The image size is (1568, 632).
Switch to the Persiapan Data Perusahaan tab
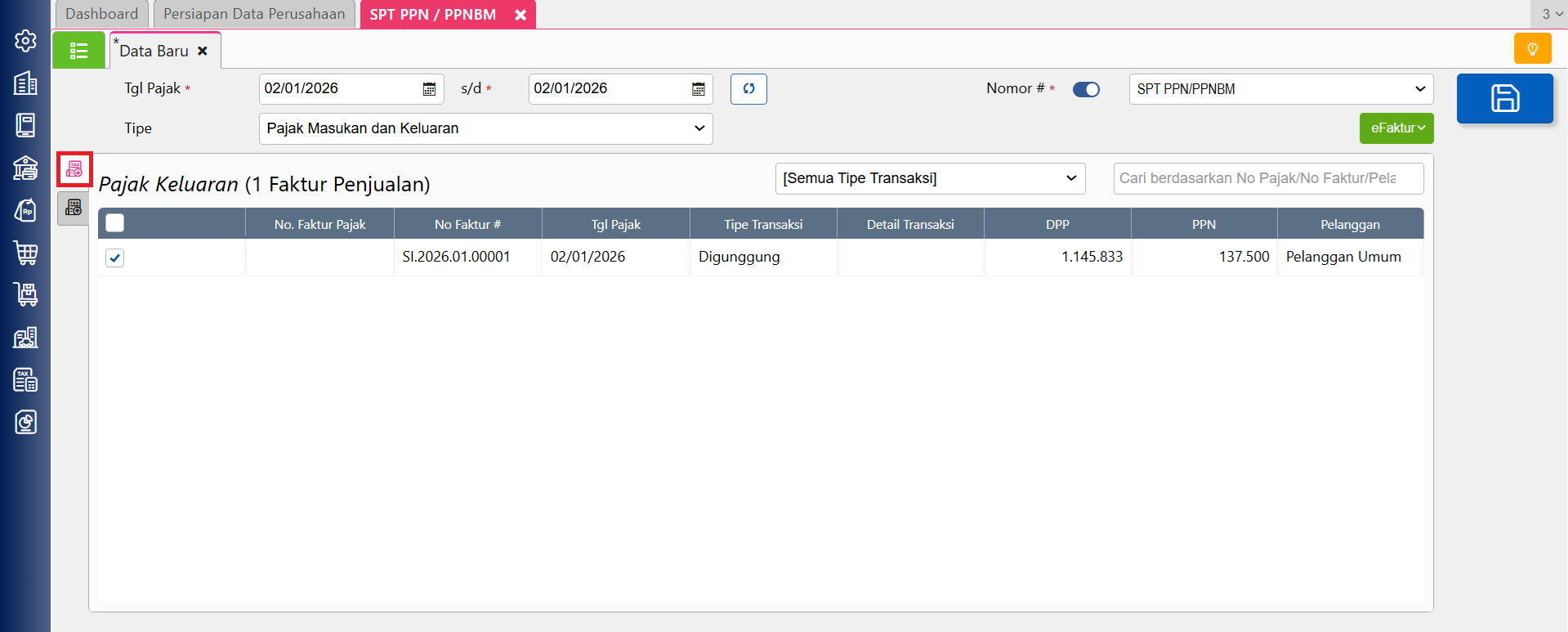coord(254,14)
